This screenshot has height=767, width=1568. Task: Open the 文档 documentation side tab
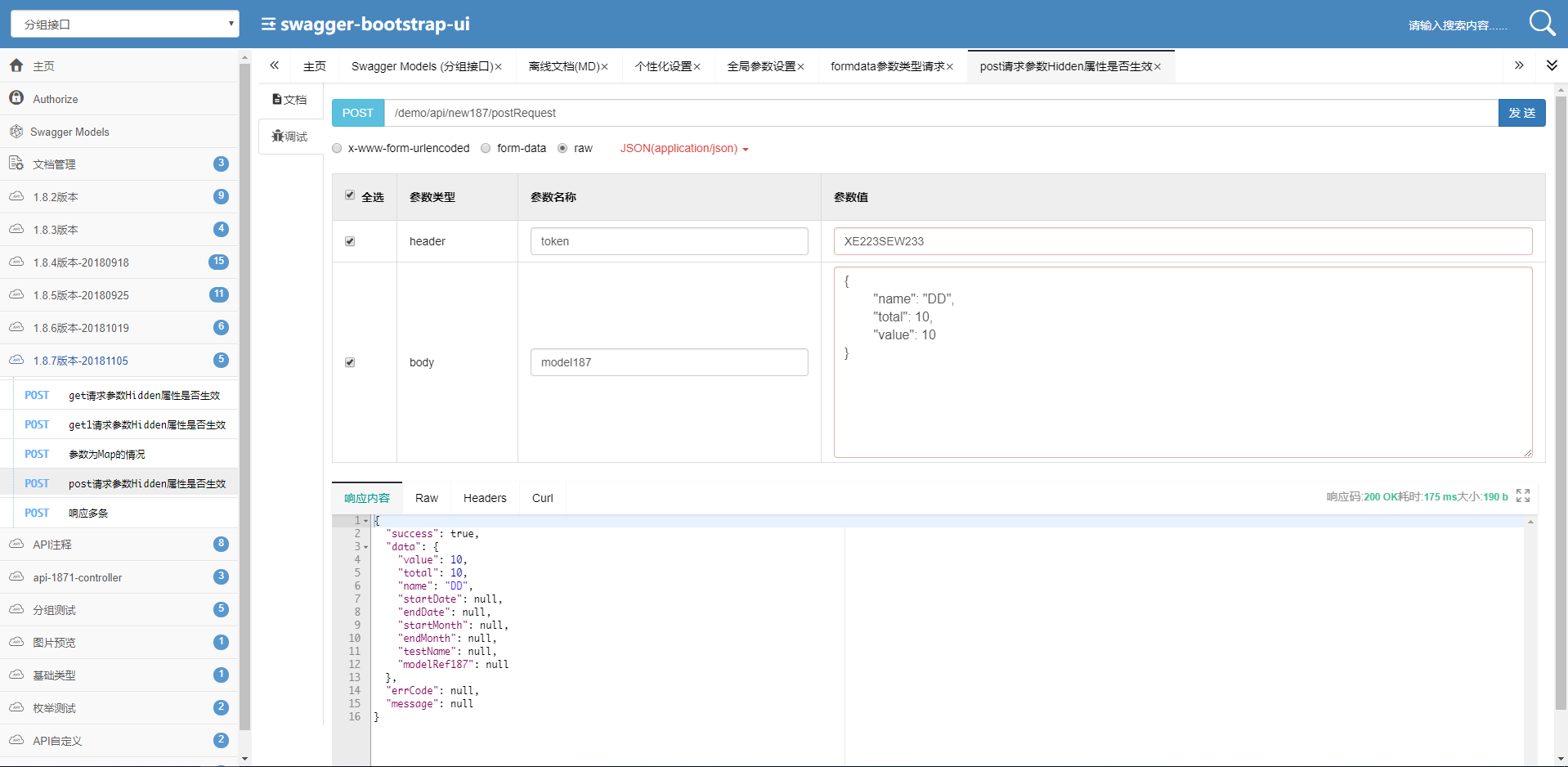click(x=290, y=99)
